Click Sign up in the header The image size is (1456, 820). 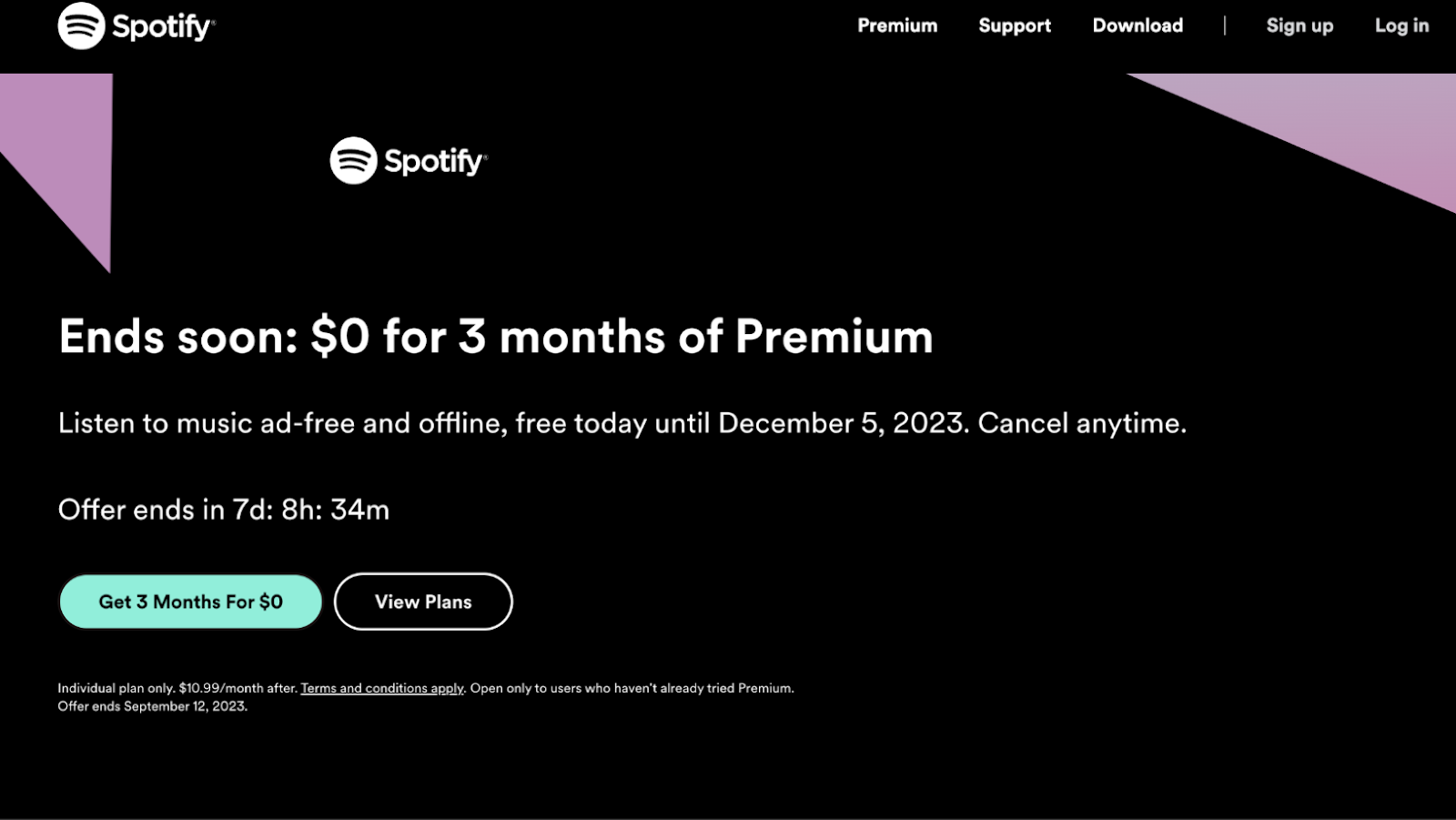pos(1299,25)
